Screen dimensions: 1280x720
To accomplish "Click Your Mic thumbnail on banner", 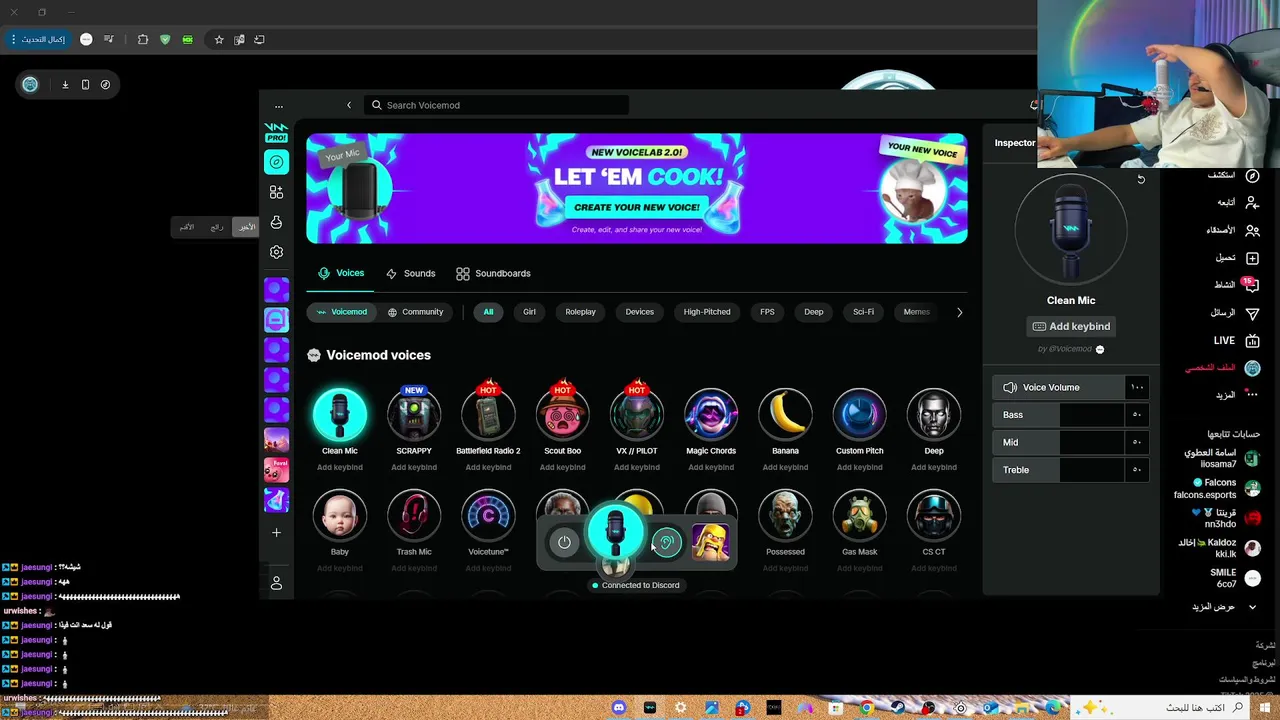I will pos(360,188).
